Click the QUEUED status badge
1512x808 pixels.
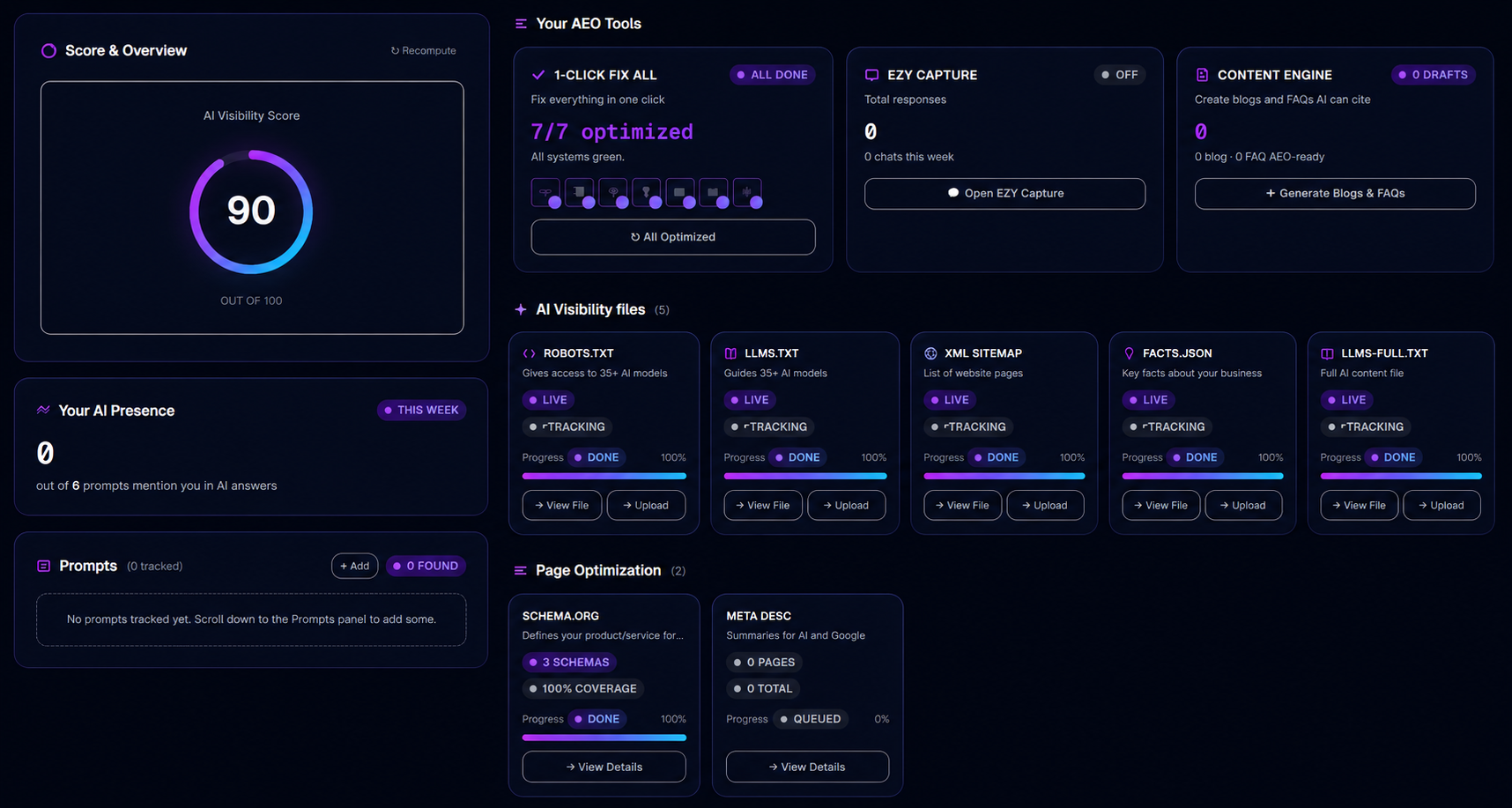coord(811,719)
